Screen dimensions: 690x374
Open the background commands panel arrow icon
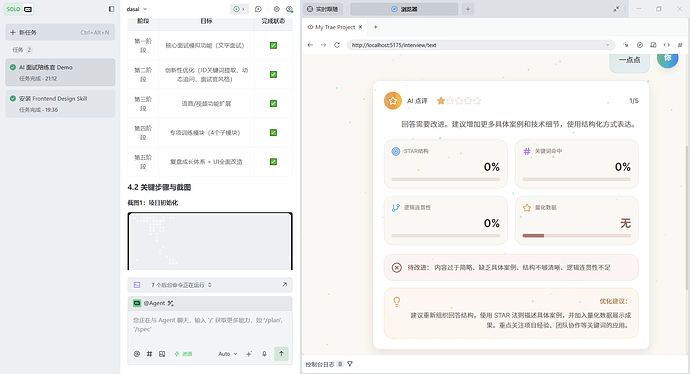point(284,285)
